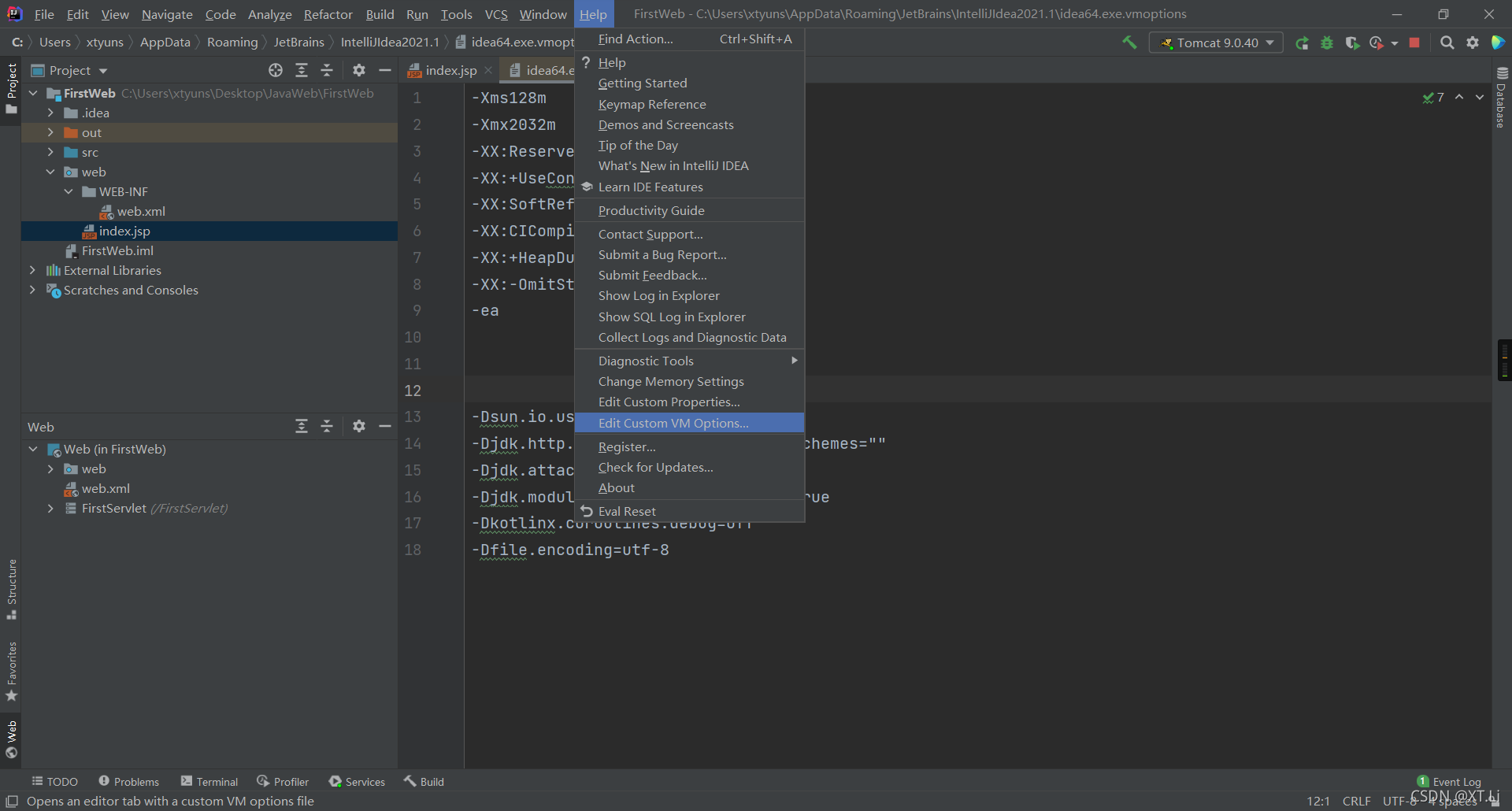Open the Event Log
1512x811 pixels.
point(1449,781)
